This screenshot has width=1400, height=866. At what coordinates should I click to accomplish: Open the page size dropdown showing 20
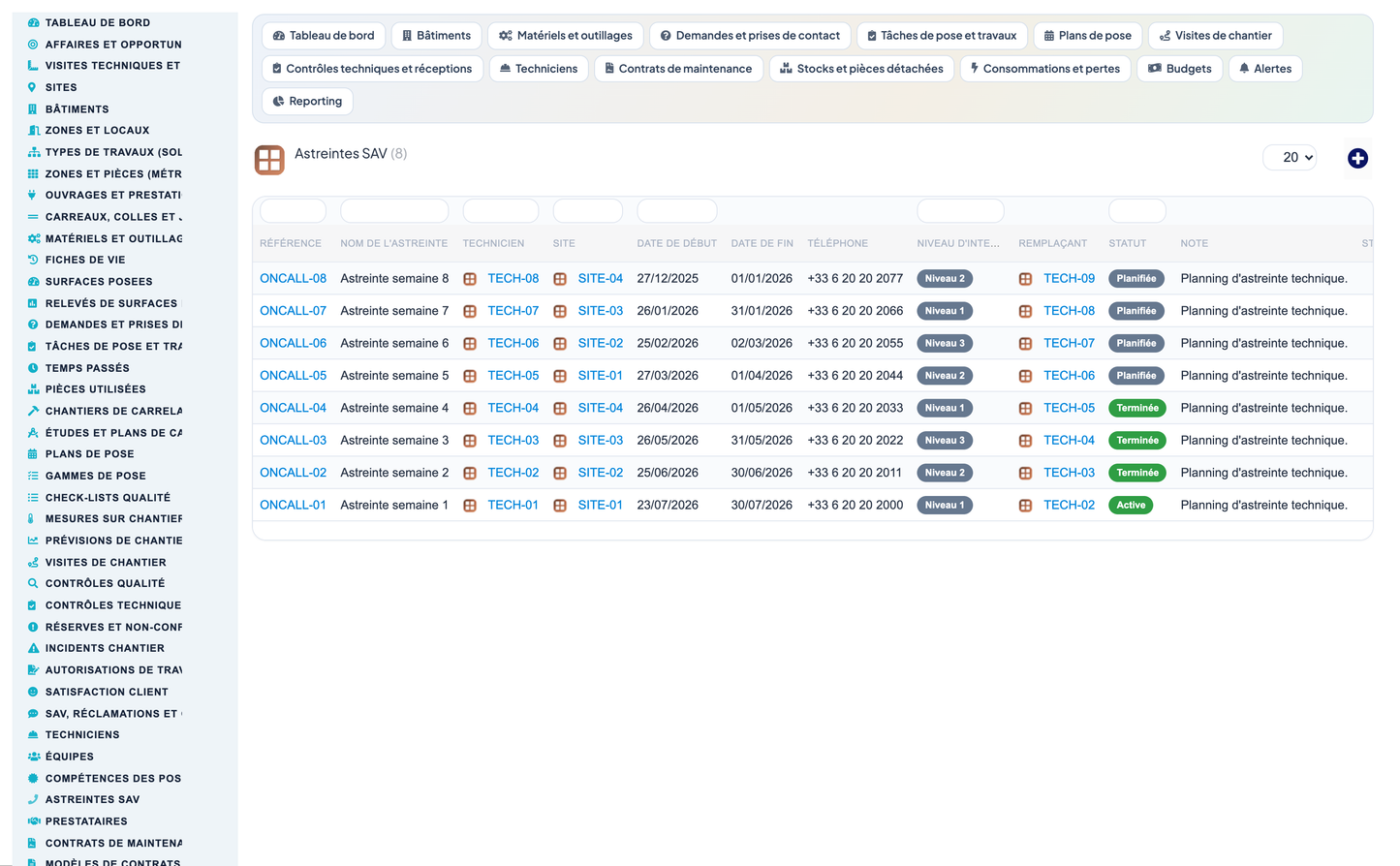pyautogui.click(x=1290, y=157)
